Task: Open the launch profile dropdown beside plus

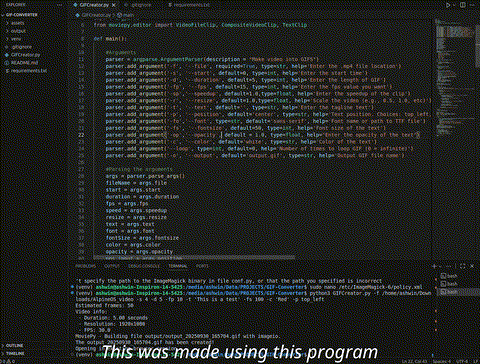Action: click(x=440, y=266)
